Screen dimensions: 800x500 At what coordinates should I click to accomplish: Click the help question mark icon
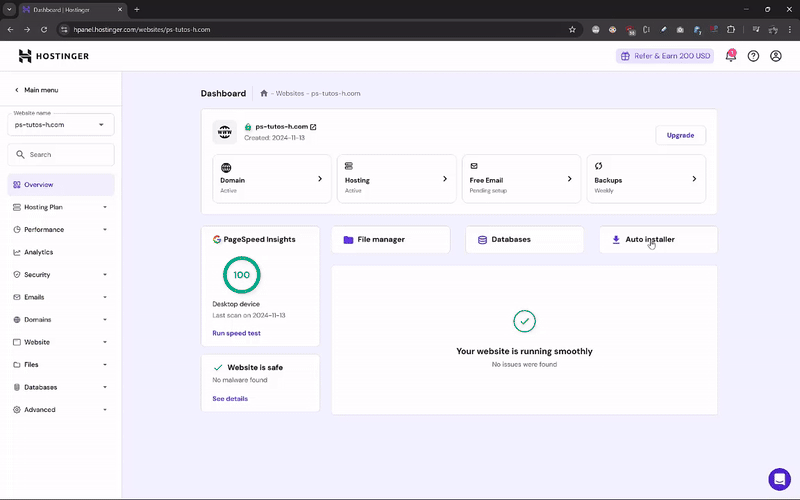[753, 56]
